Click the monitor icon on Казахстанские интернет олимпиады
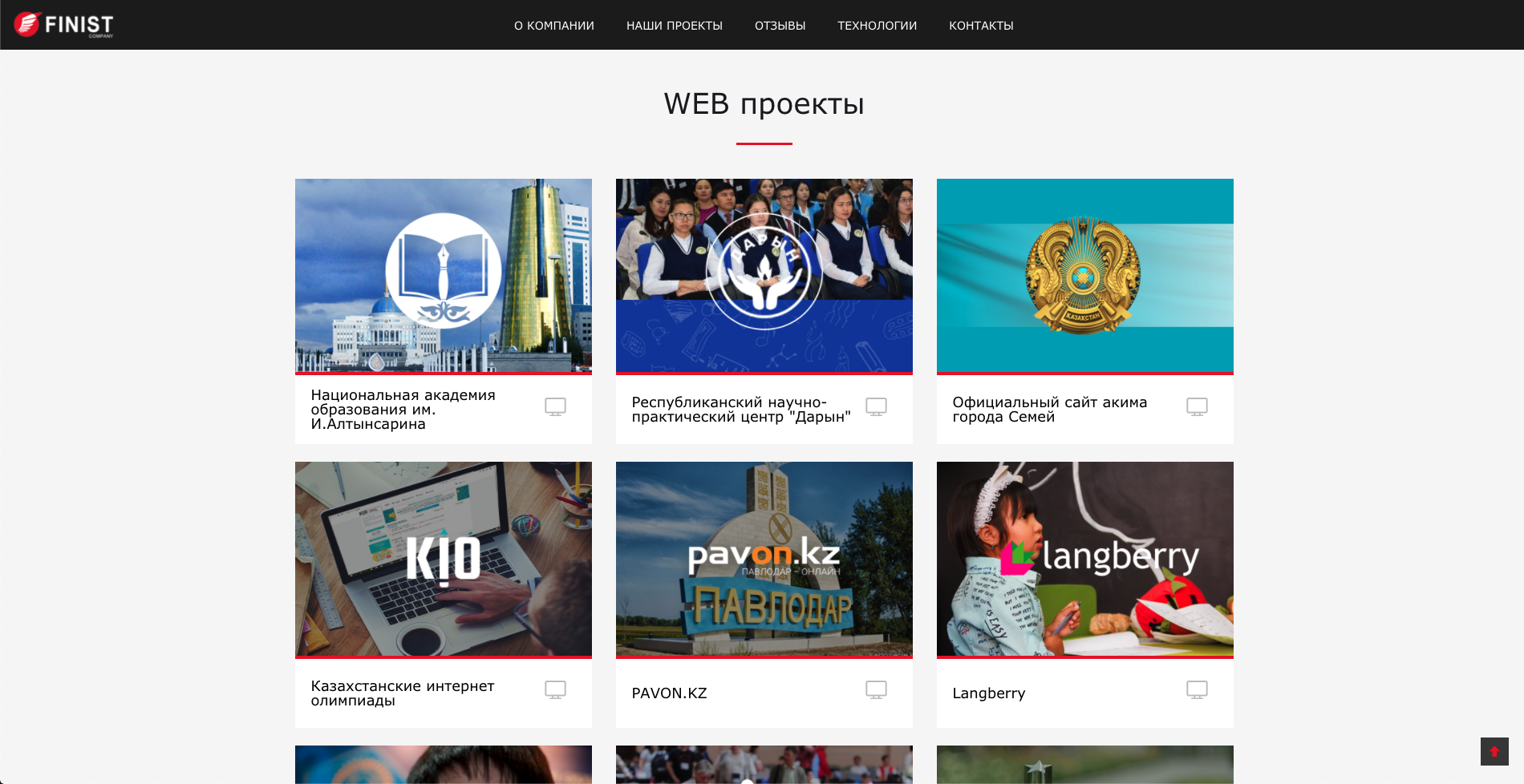This screenshot has height=784, width=1524. [555, 689]
